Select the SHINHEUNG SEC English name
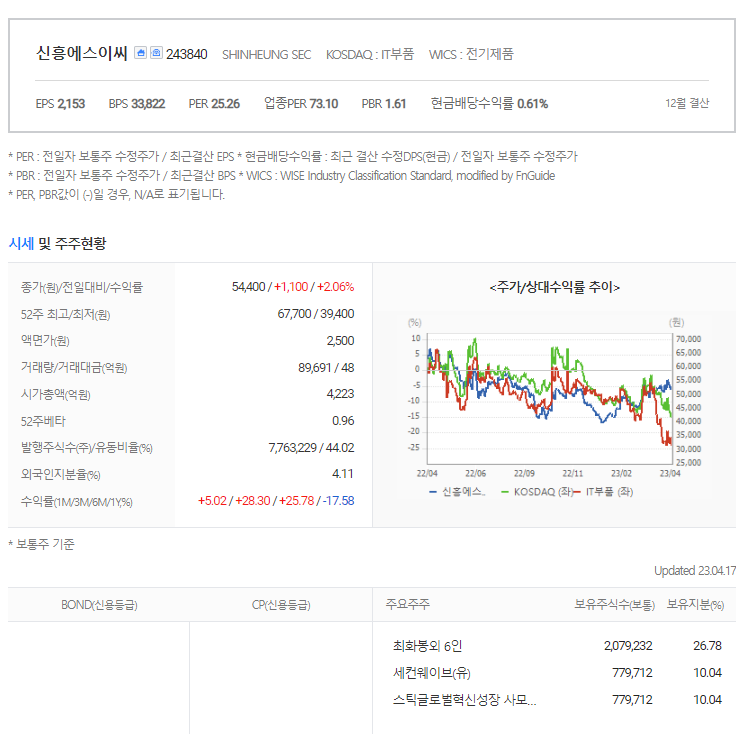 (x=267, y=55)
